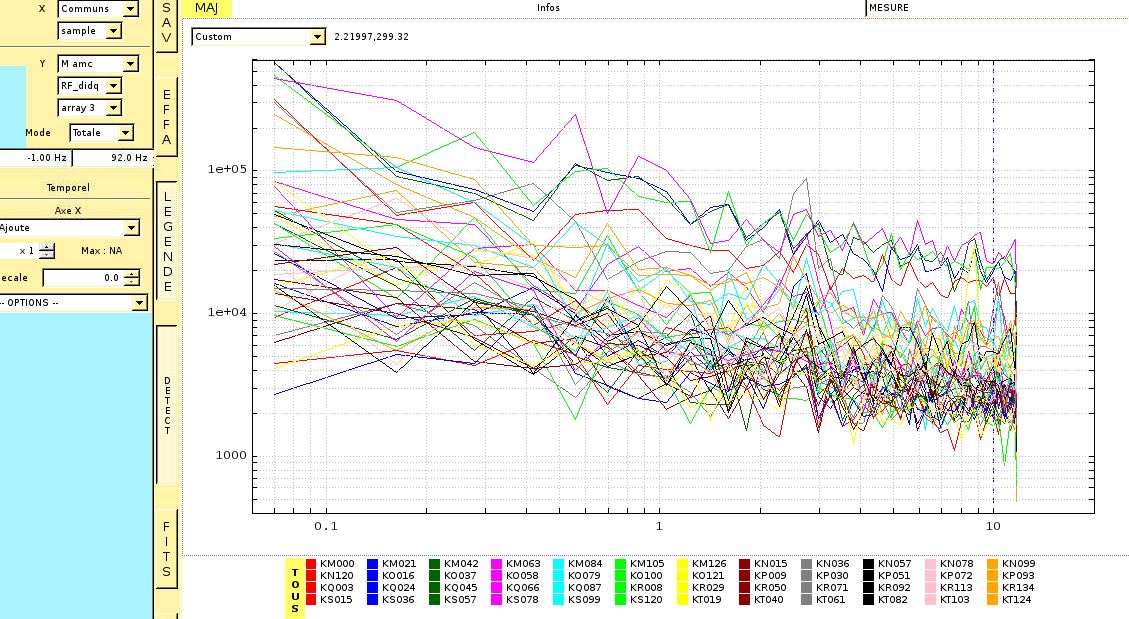
Task: Select the KP009 legend label
Action: [x=770, y=576]
